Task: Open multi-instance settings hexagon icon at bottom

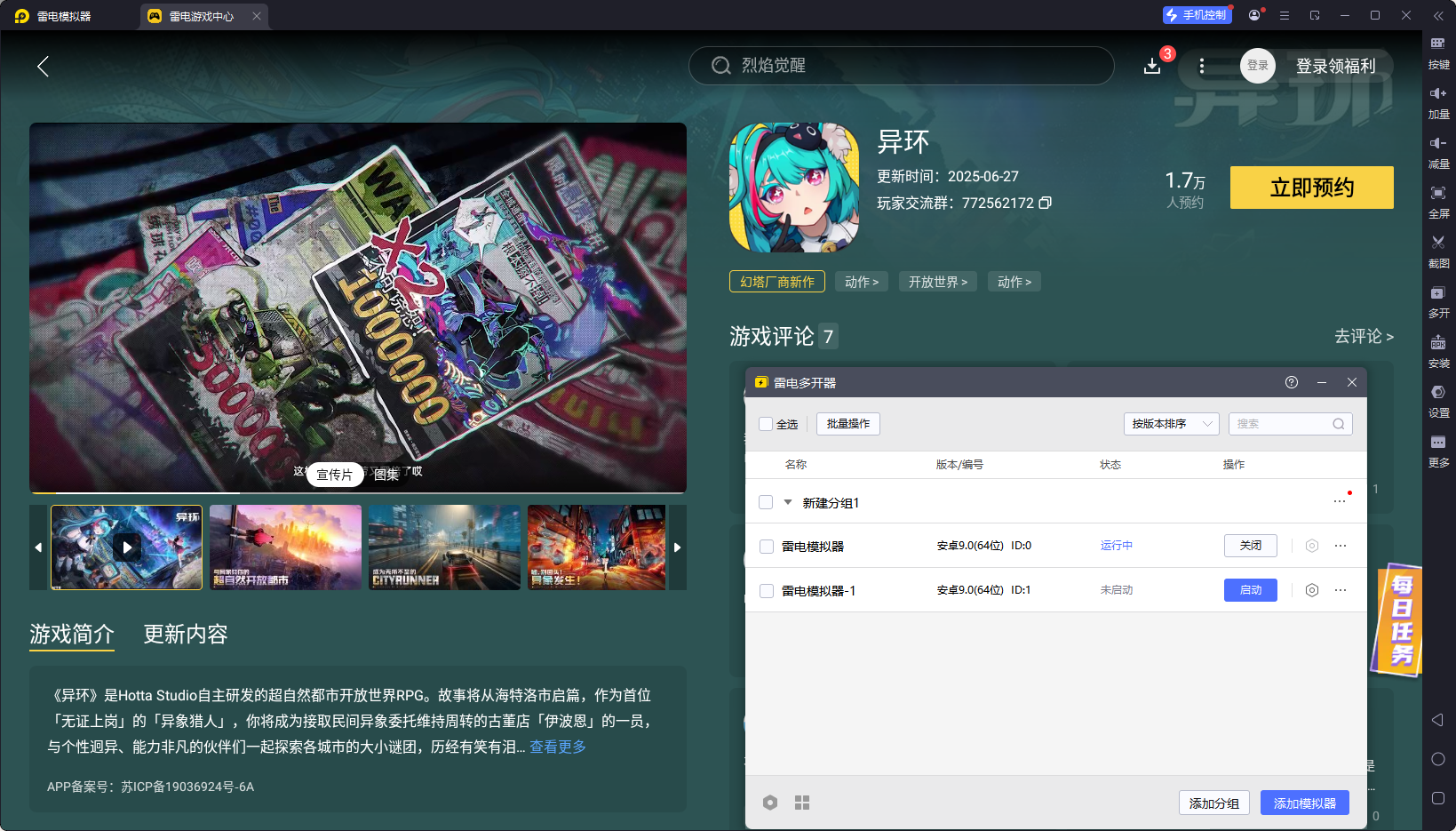Action: pos(770,803)
